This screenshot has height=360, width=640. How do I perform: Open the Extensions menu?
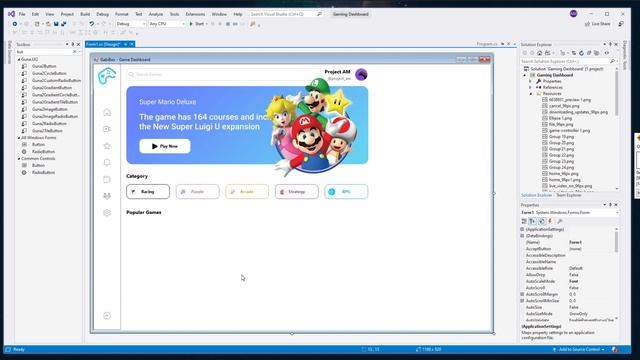[195, 14]
